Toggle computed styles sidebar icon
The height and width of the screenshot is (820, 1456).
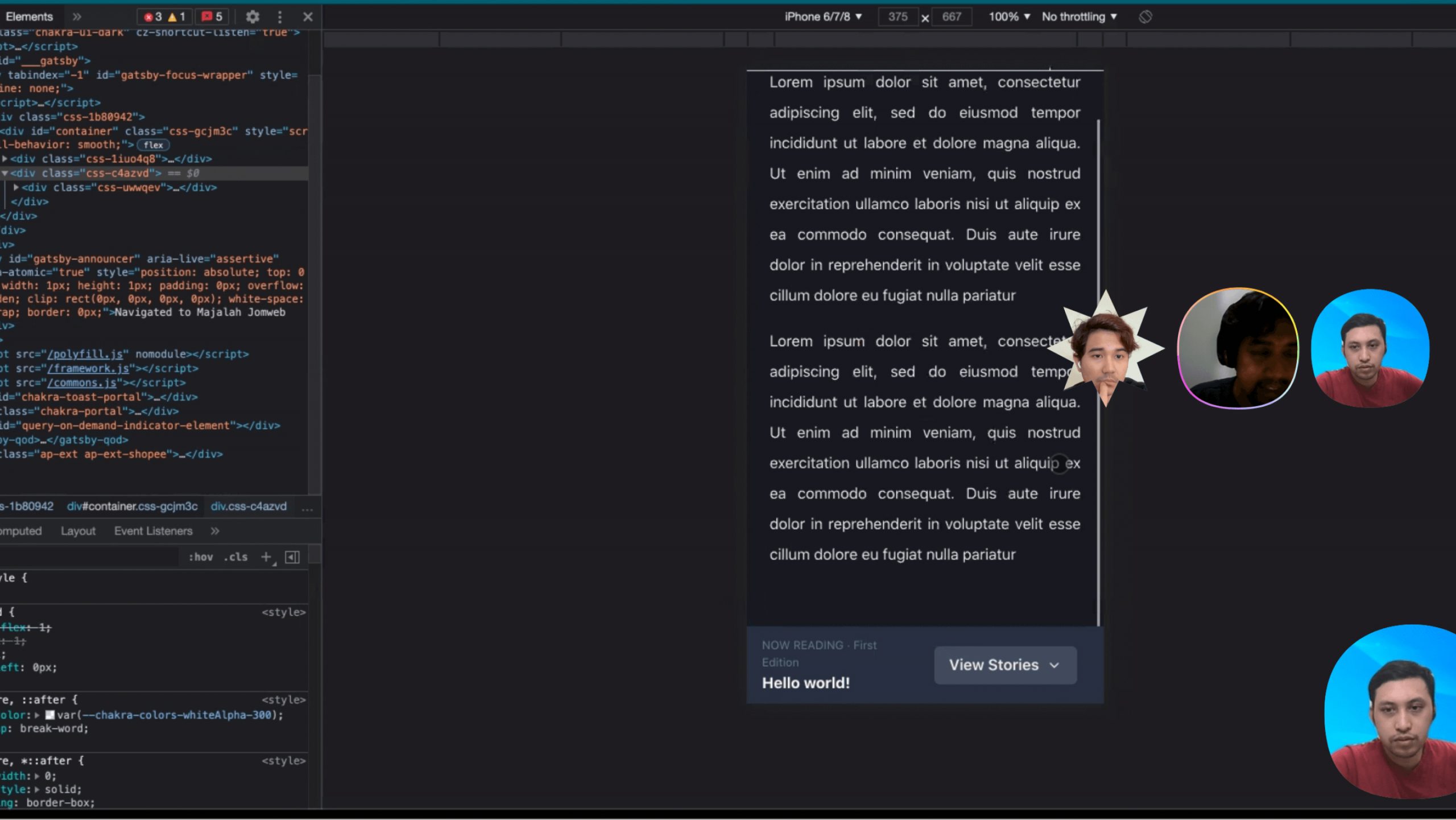coord(292,557)
